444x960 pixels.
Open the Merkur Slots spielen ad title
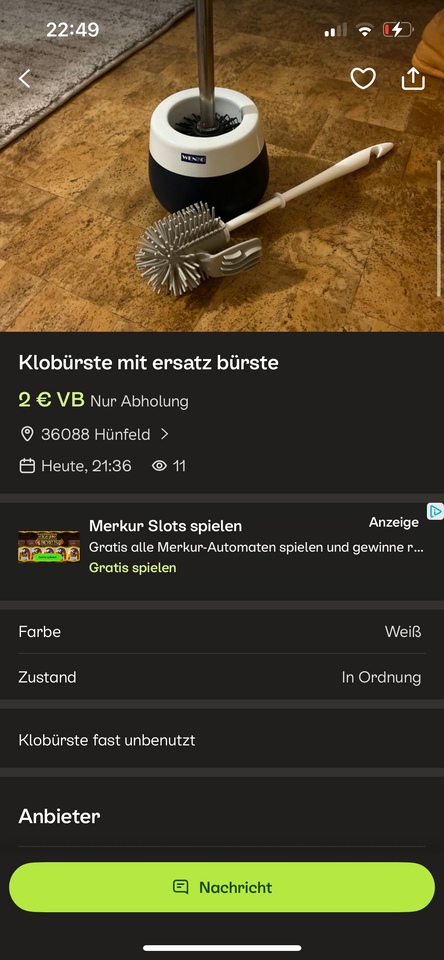pyautogui.click(x=165, y=526)
